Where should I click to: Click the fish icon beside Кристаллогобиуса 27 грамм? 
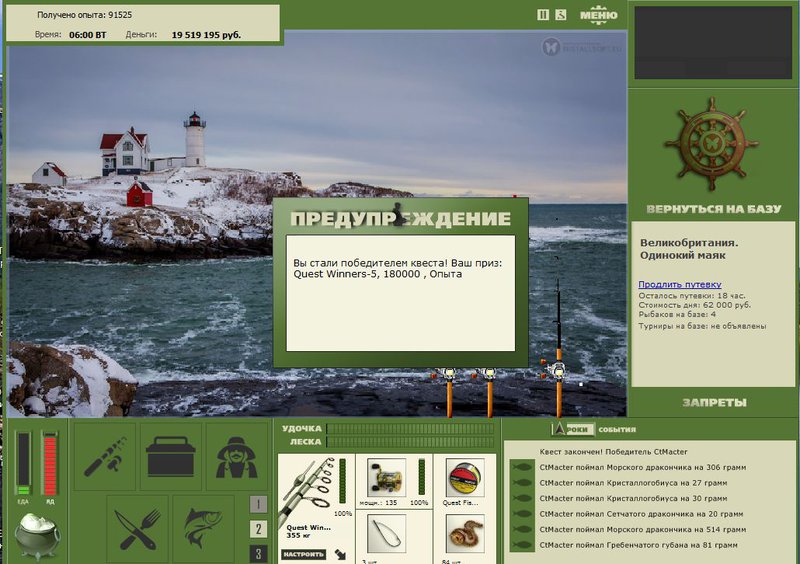point(522,483)
